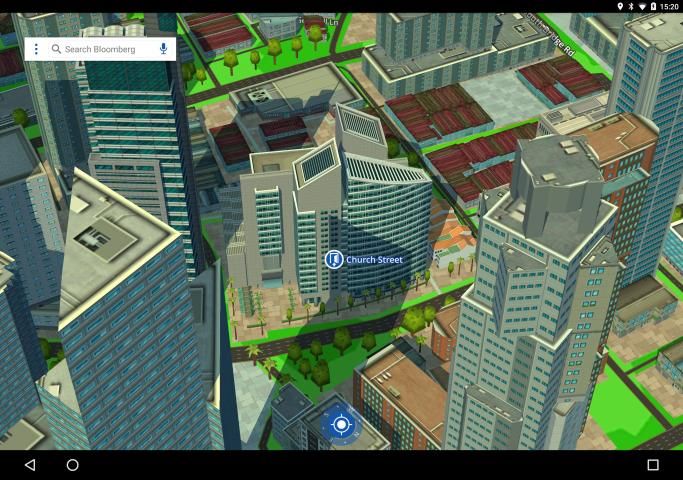Tap the Wi-Fi status bar icon

click(x=642, y=6)
